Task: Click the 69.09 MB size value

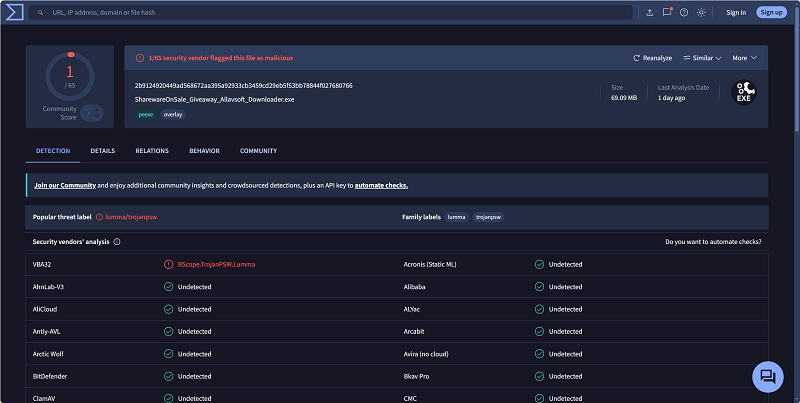Action: point(624,98)
